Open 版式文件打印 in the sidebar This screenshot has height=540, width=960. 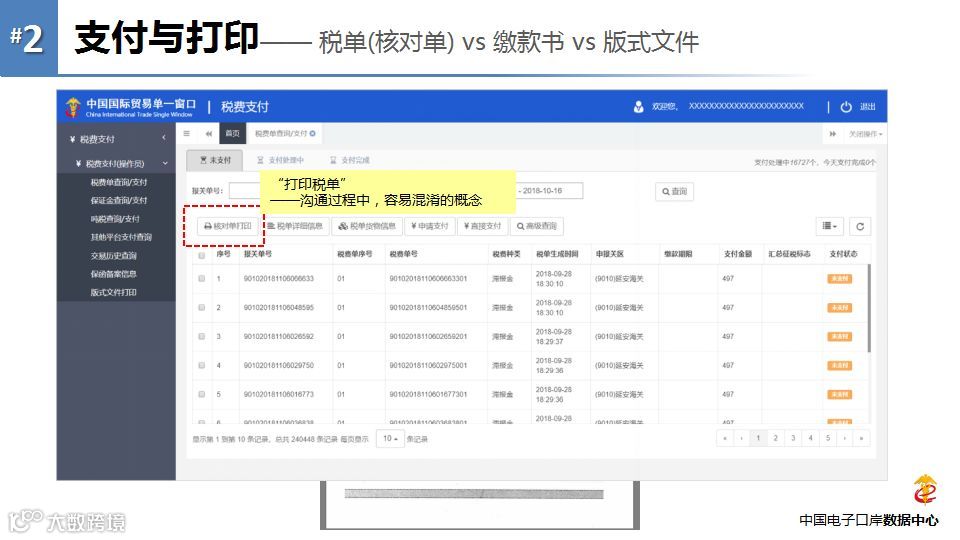click(114, 292)
